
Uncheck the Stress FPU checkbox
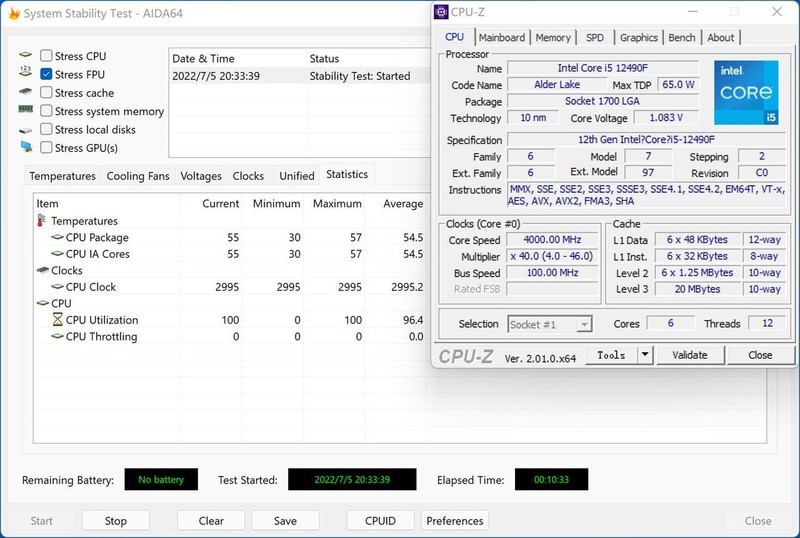click(x=47, y=75)
